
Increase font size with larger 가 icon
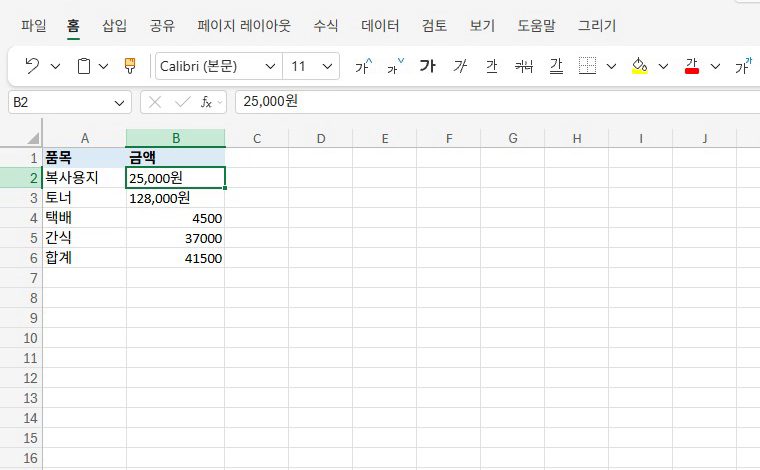click(x=364, y=66)
